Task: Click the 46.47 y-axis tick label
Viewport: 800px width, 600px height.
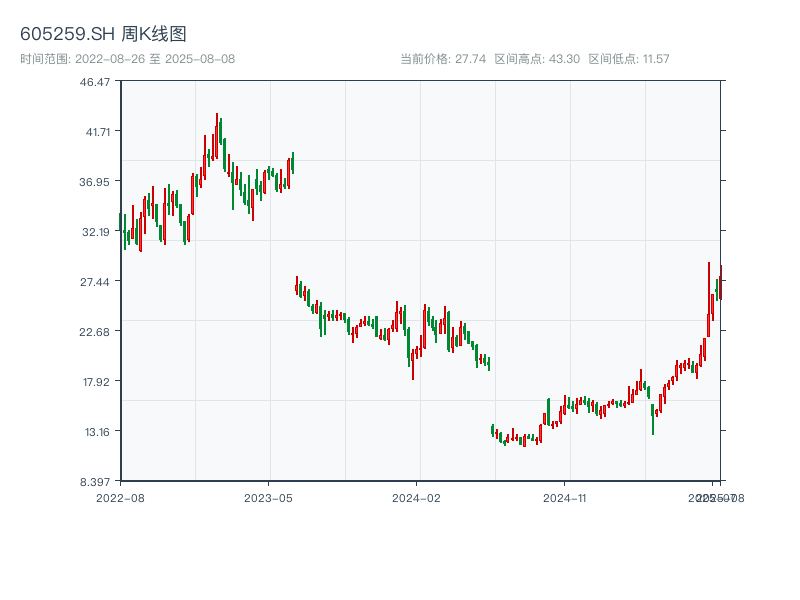Action: tap(96, 81)
